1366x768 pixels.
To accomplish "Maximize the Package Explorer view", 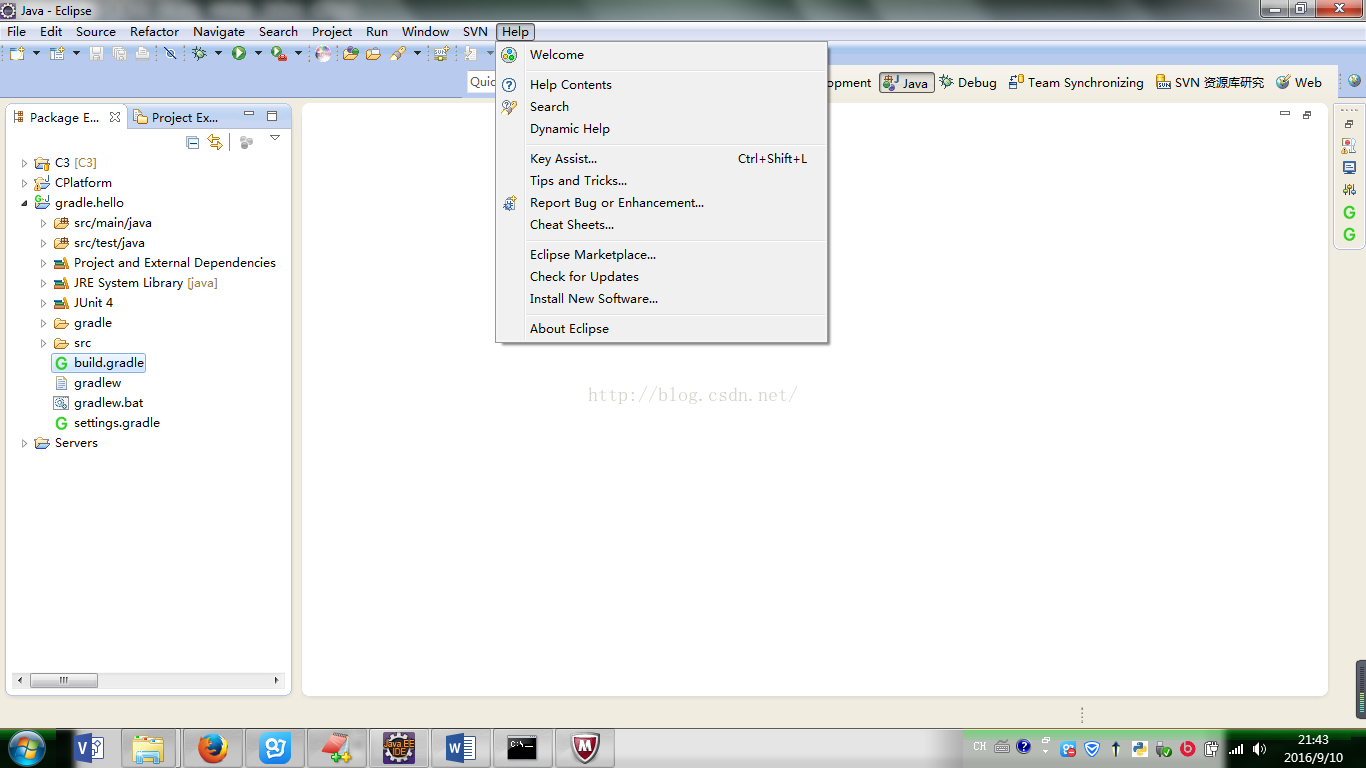I will [272, 116].
